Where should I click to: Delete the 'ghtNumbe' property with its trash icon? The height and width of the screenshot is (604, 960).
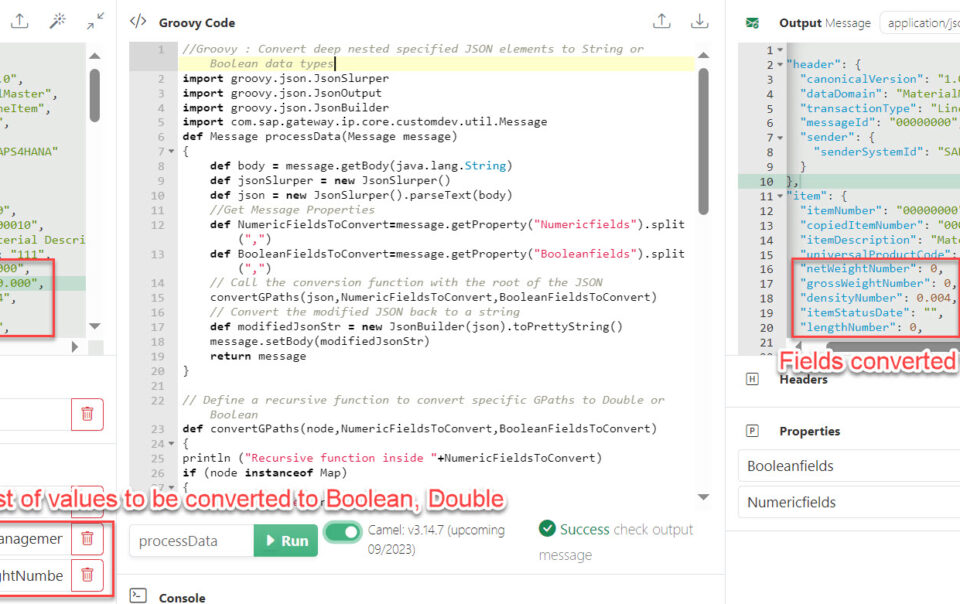click(x=87, y=575)
